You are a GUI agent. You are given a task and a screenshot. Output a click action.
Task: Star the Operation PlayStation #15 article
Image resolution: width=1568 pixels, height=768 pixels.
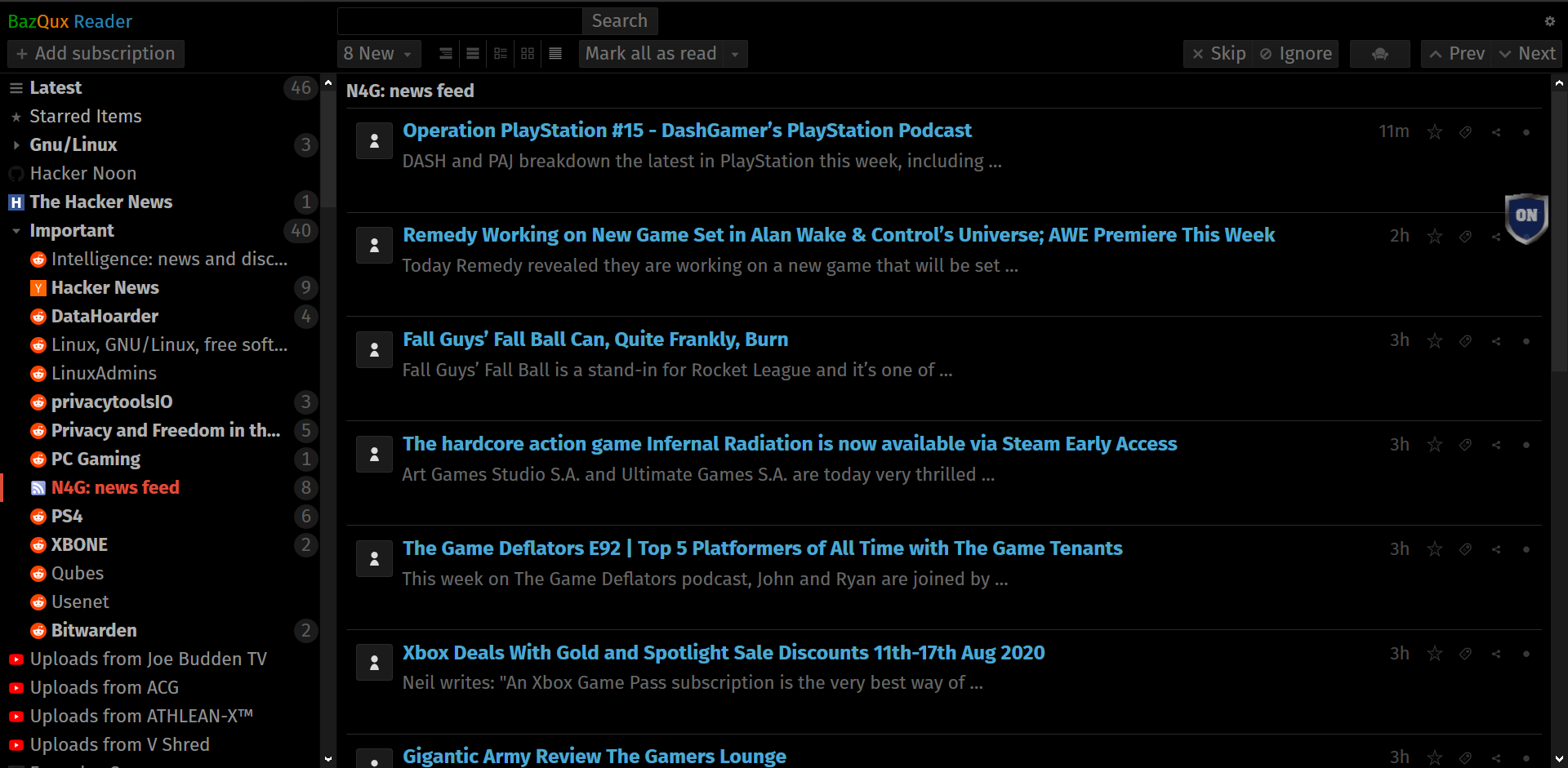click(x=1434, y=132)
